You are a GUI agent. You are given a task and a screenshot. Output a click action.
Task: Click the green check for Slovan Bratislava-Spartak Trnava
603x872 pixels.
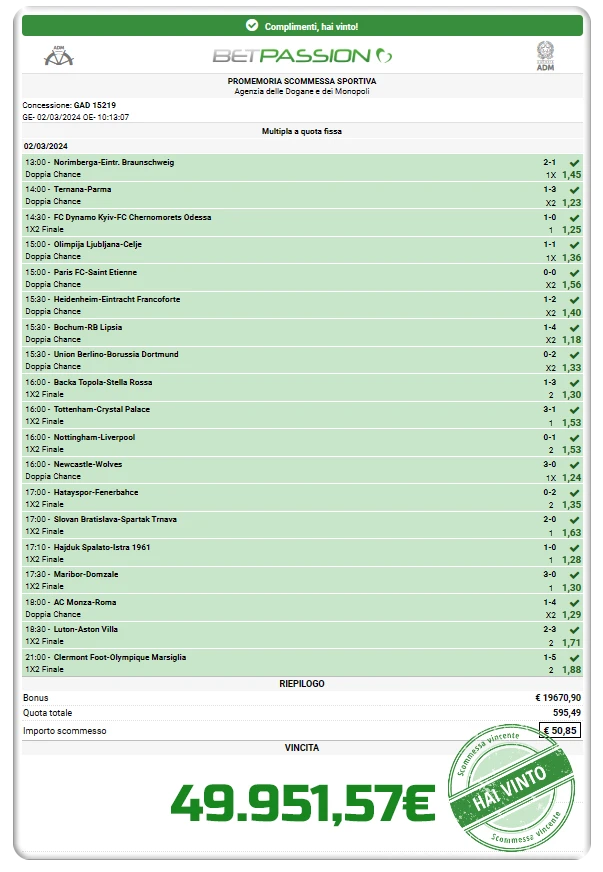coord(575,520)
